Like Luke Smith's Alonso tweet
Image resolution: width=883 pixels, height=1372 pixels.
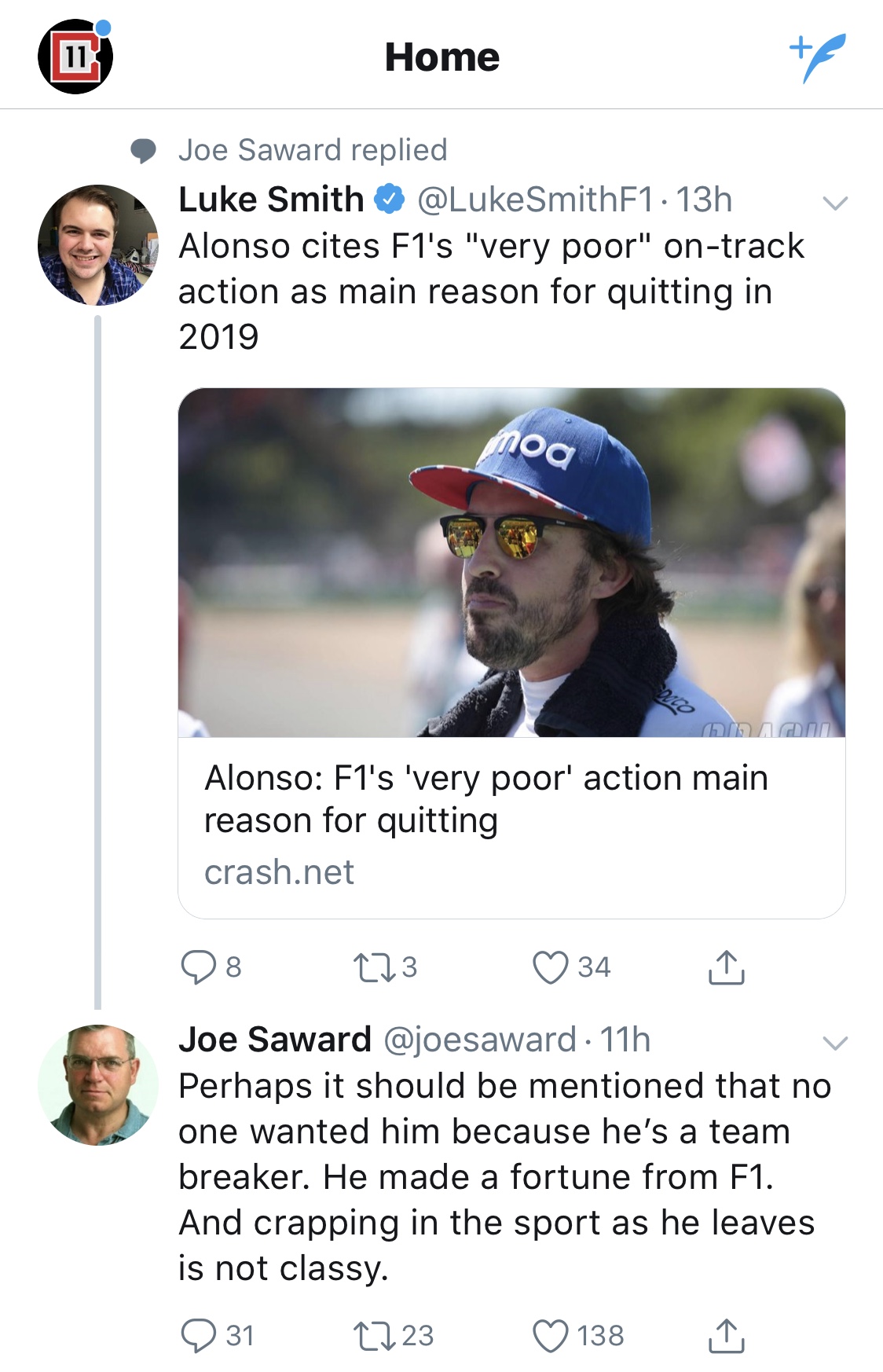pyautogui.click(x=551, y=967)
